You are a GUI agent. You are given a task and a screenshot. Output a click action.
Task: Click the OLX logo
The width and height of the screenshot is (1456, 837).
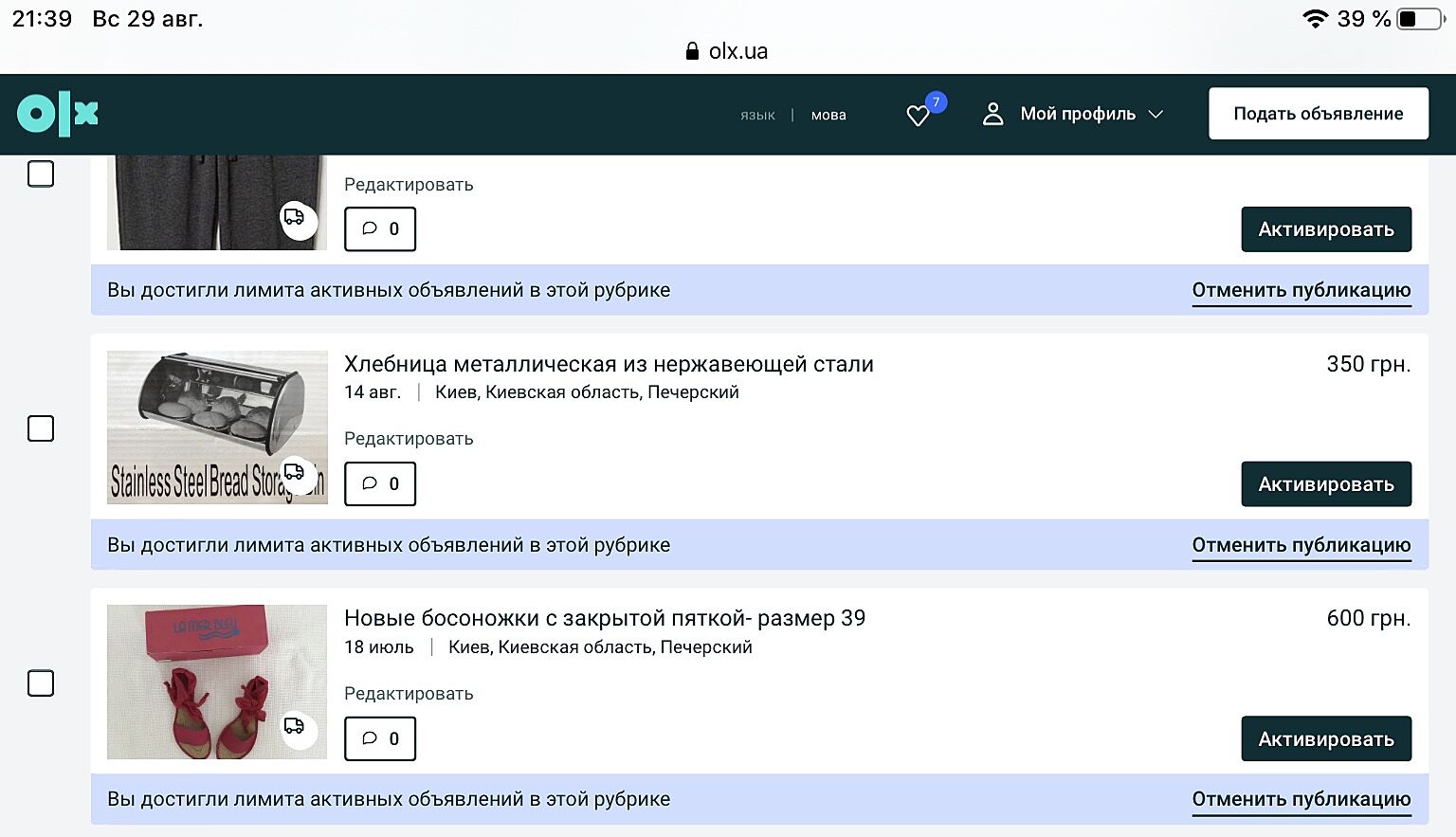pos(58,115)
